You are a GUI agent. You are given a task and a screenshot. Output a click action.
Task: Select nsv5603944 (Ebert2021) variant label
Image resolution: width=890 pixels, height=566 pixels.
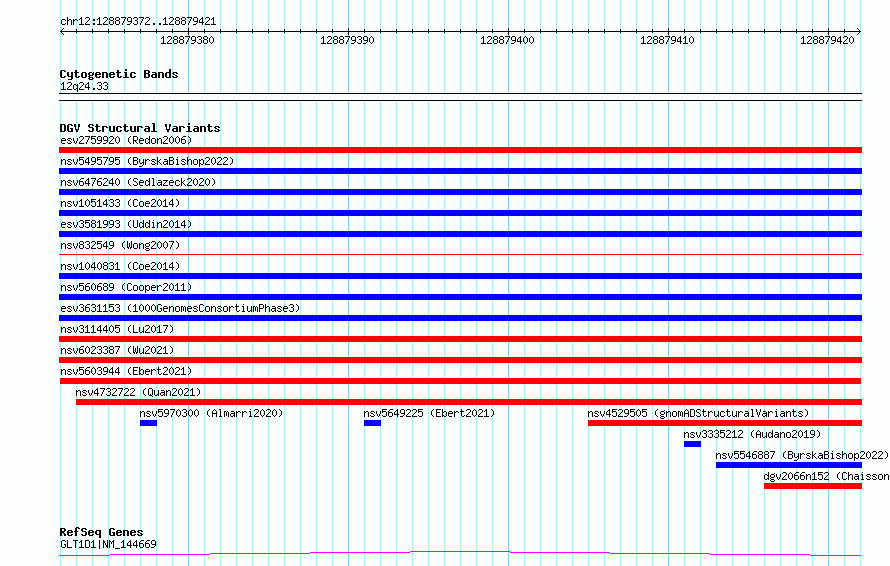126,371
